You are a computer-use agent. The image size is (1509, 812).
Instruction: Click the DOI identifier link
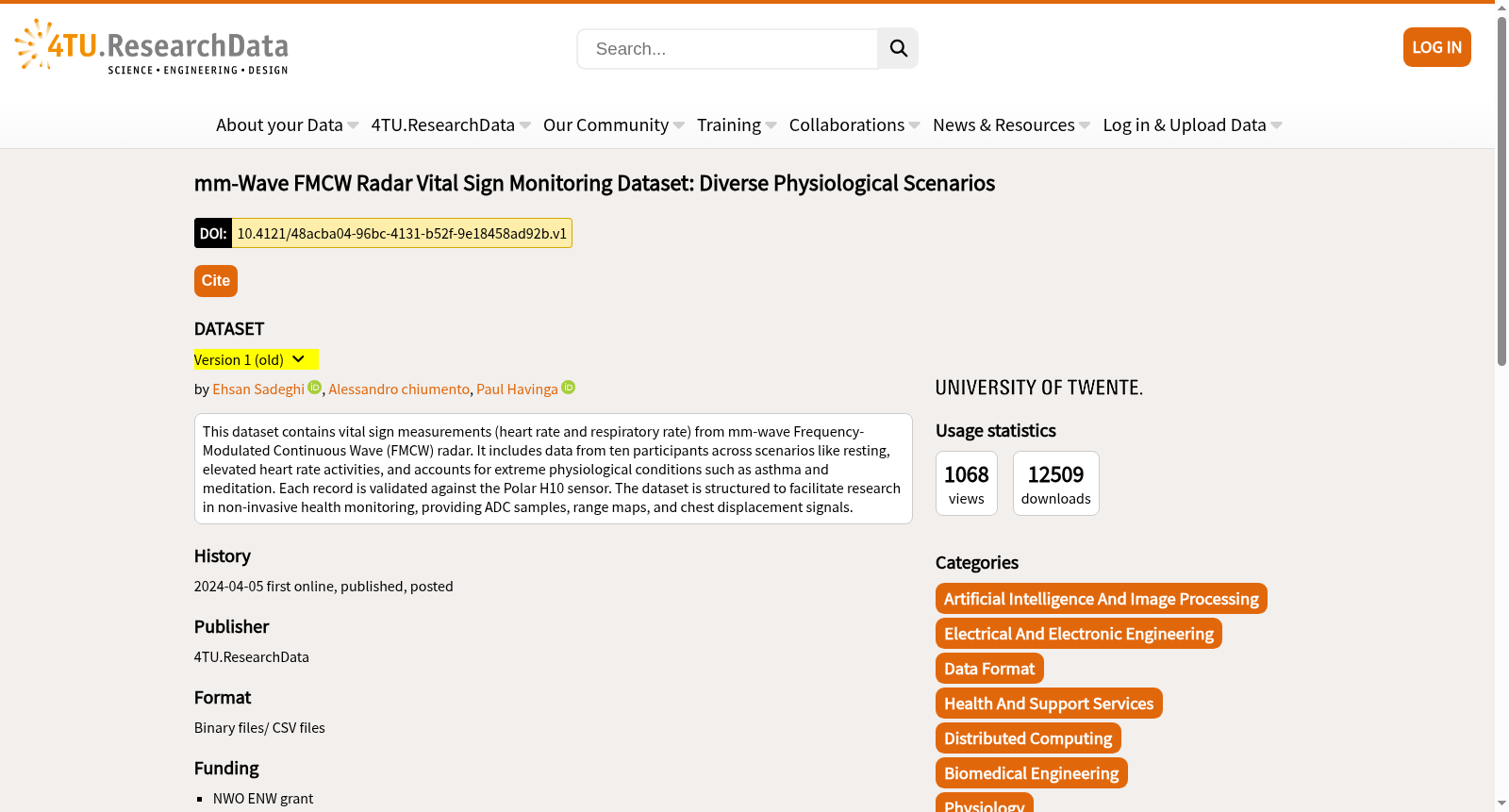tap(402, 233)
